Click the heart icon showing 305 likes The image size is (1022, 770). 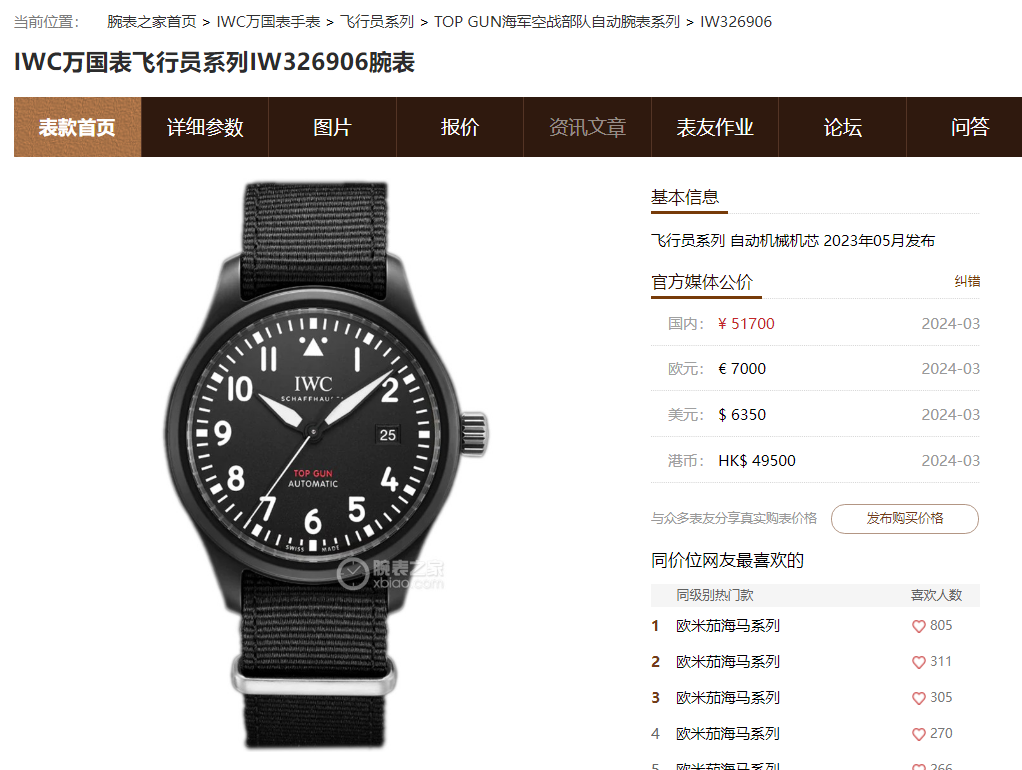click(x=918, y=698)
